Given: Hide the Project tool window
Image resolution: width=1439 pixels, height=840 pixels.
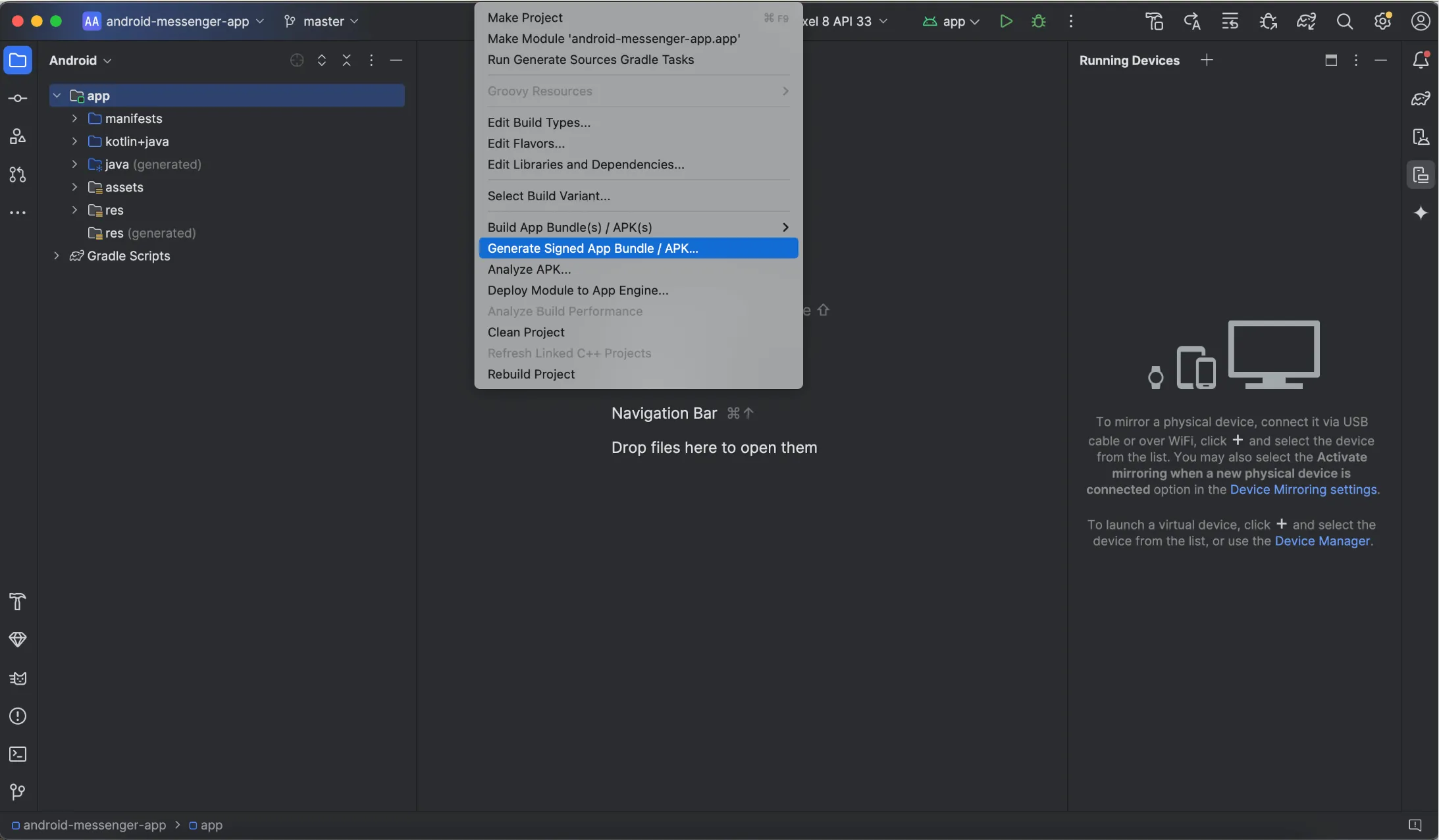Looking at the screenshot, I should [x=396, y=60].
